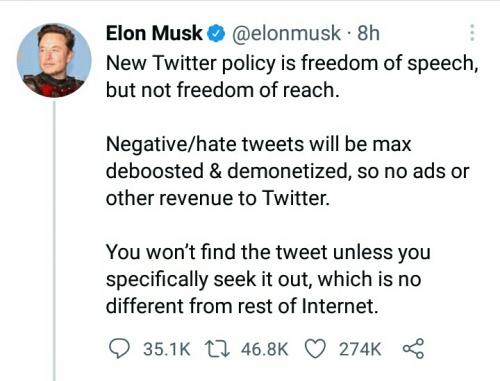
Task: Click the 35.1K replies count
Action: point(167,349)
